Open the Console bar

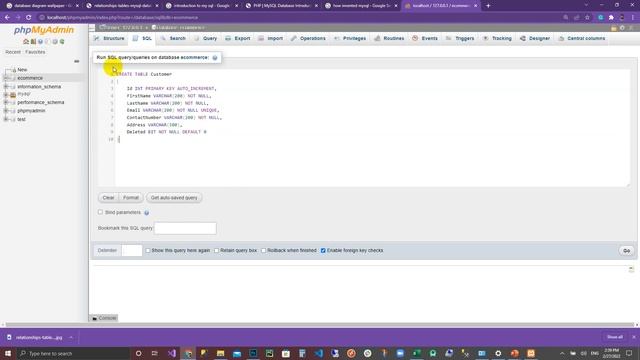tap(104, 318)
